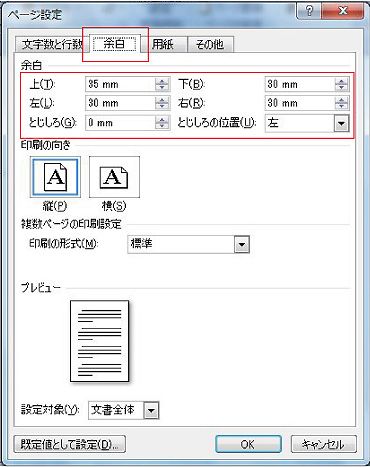The width and height of the screenshot is (370, 467).
Task: Click the help question mark button
Action: click(x=309, y=12)
